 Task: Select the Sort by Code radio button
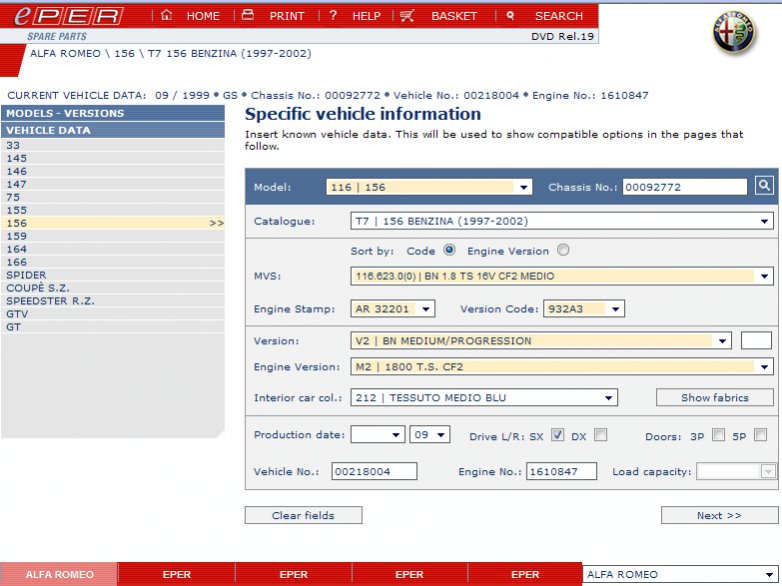click(449, 251)
